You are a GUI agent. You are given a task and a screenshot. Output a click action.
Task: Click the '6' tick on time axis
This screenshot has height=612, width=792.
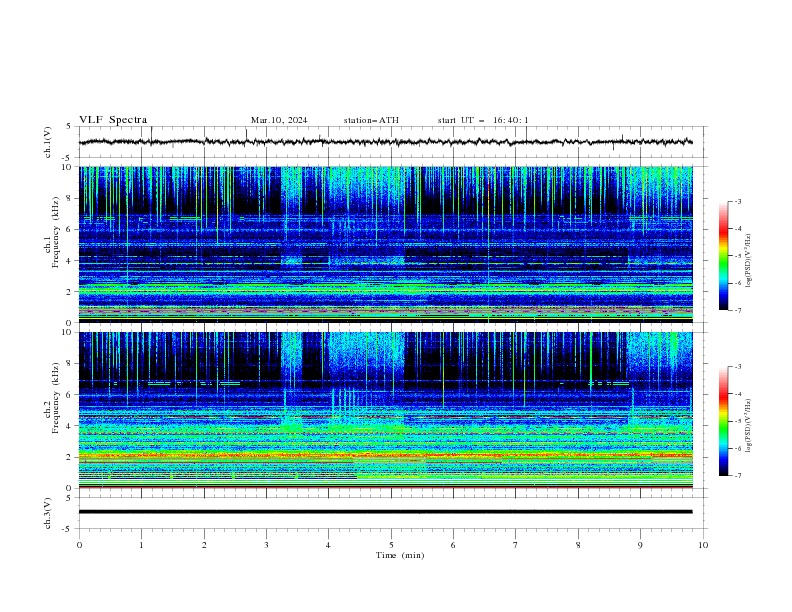[x=453, y=545]
